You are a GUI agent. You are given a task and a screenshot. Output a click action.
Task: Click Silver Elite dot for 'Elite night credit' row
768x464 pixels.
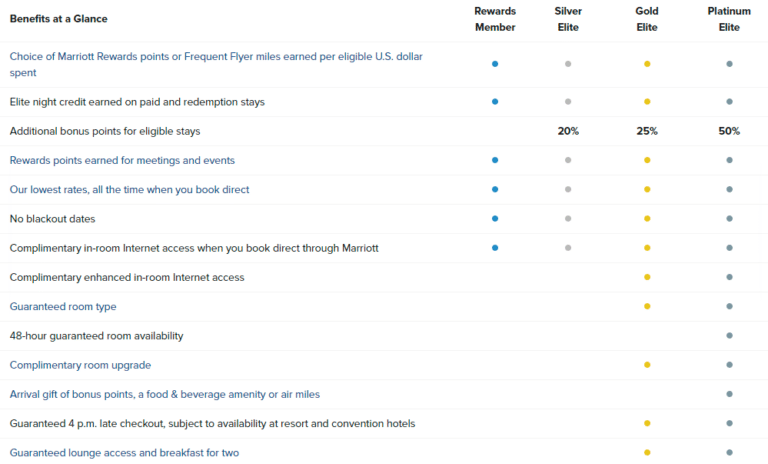[x=568, y=102]
